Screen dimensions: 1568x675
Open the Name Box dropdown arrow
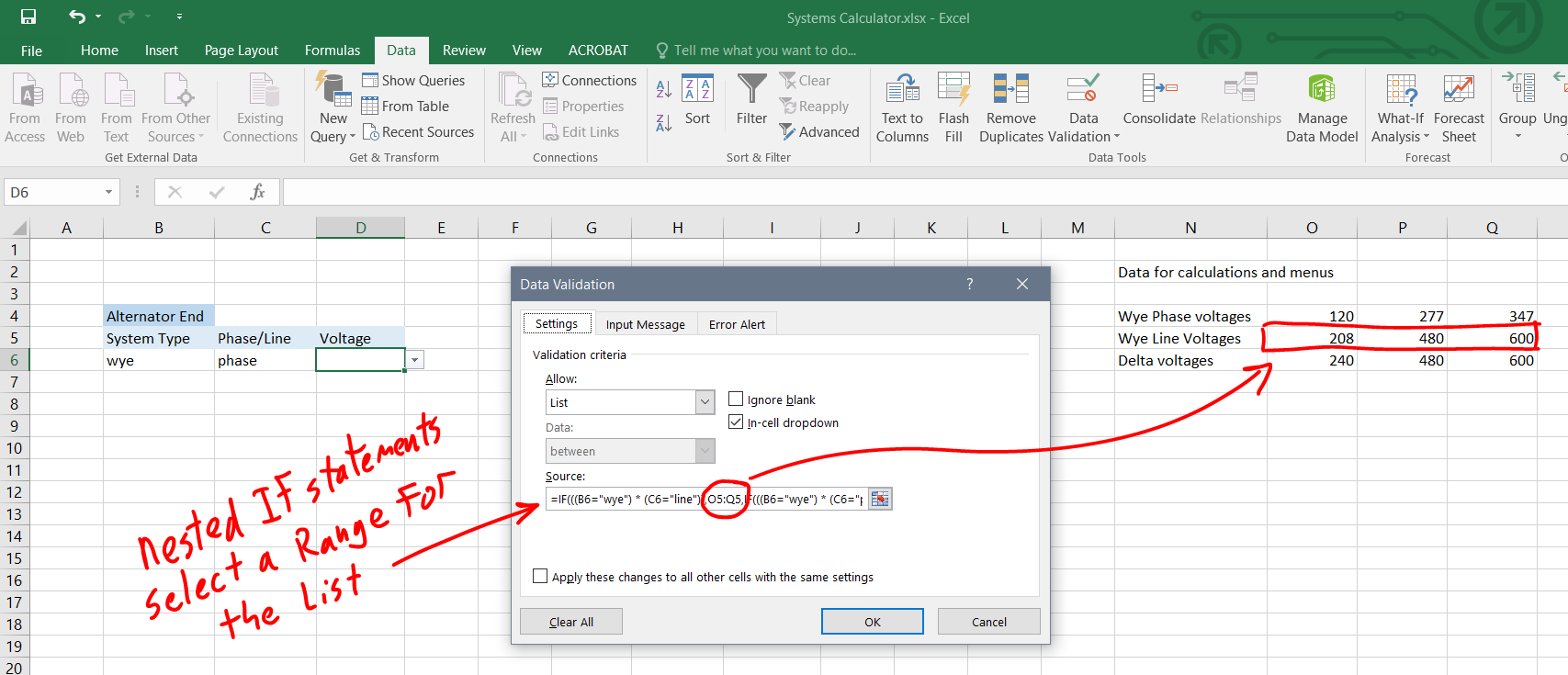click(108, 192)
